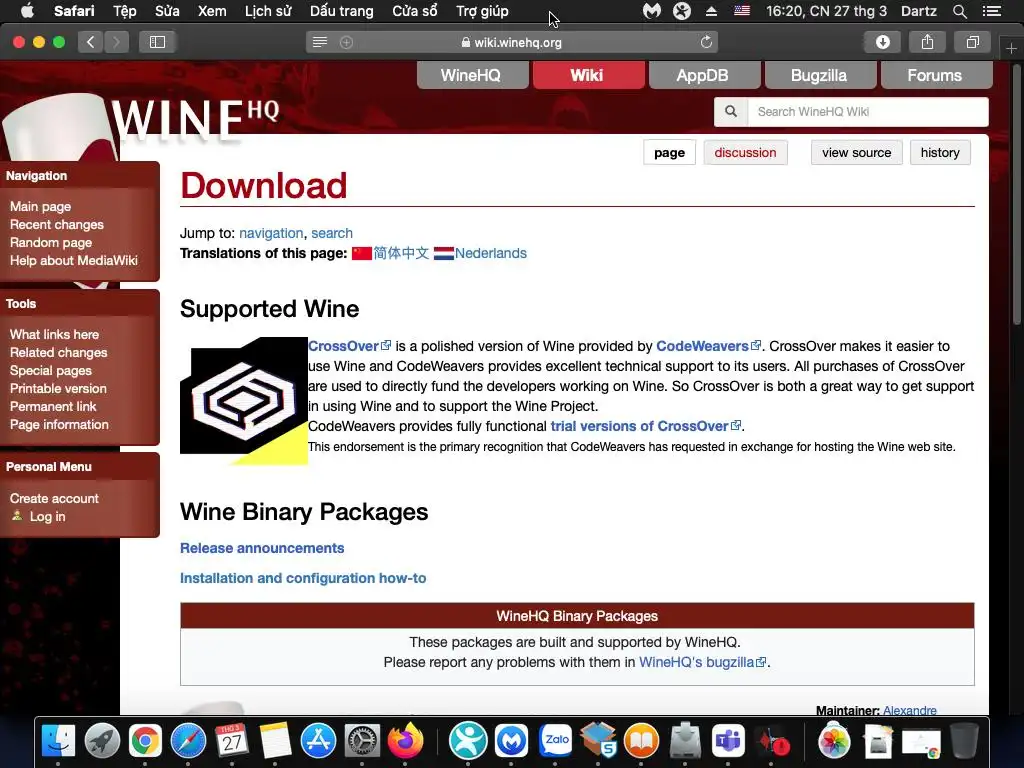Open Recent changes in Navigation

click(x=57, y=225)
